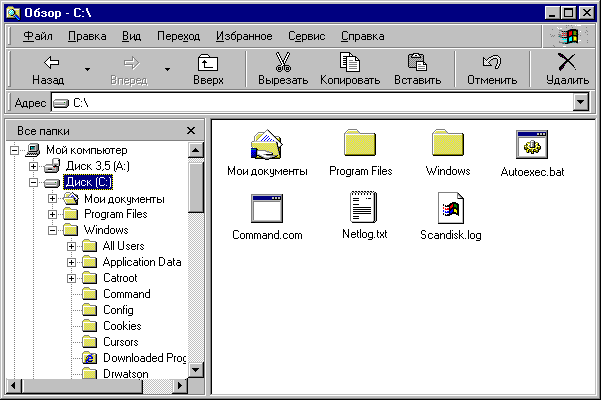The image size is (601, 400).
Task: Open the Назад history dropdown arrow
Action: (87, 69)
